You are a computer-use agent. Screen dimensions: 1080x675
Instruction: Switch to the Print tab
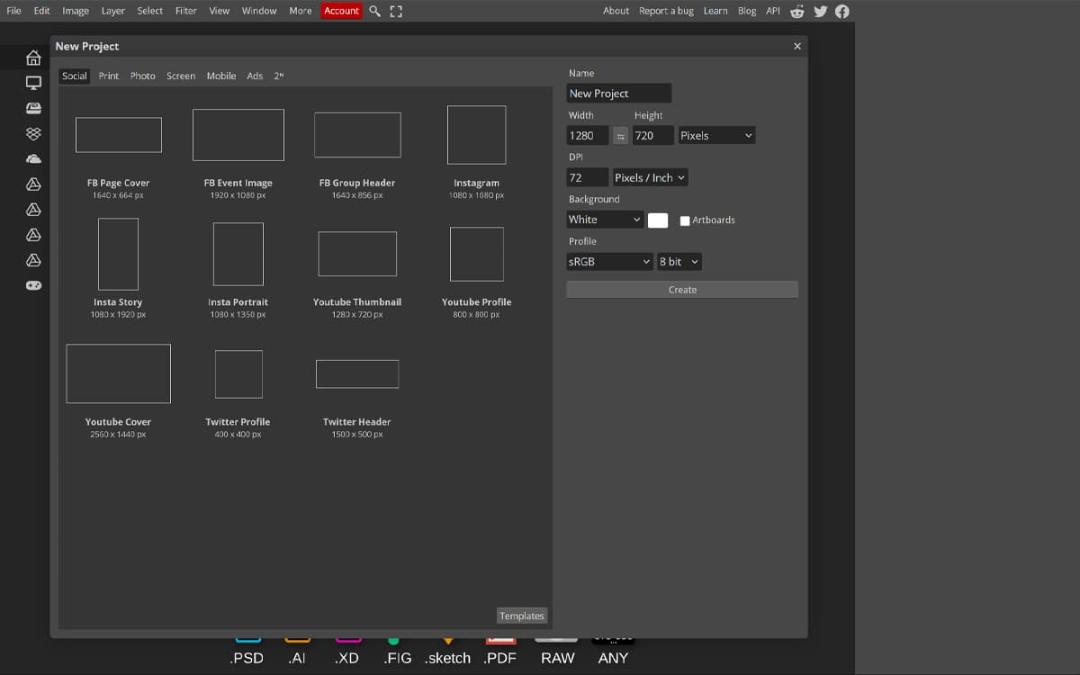[x=108, y=76]
